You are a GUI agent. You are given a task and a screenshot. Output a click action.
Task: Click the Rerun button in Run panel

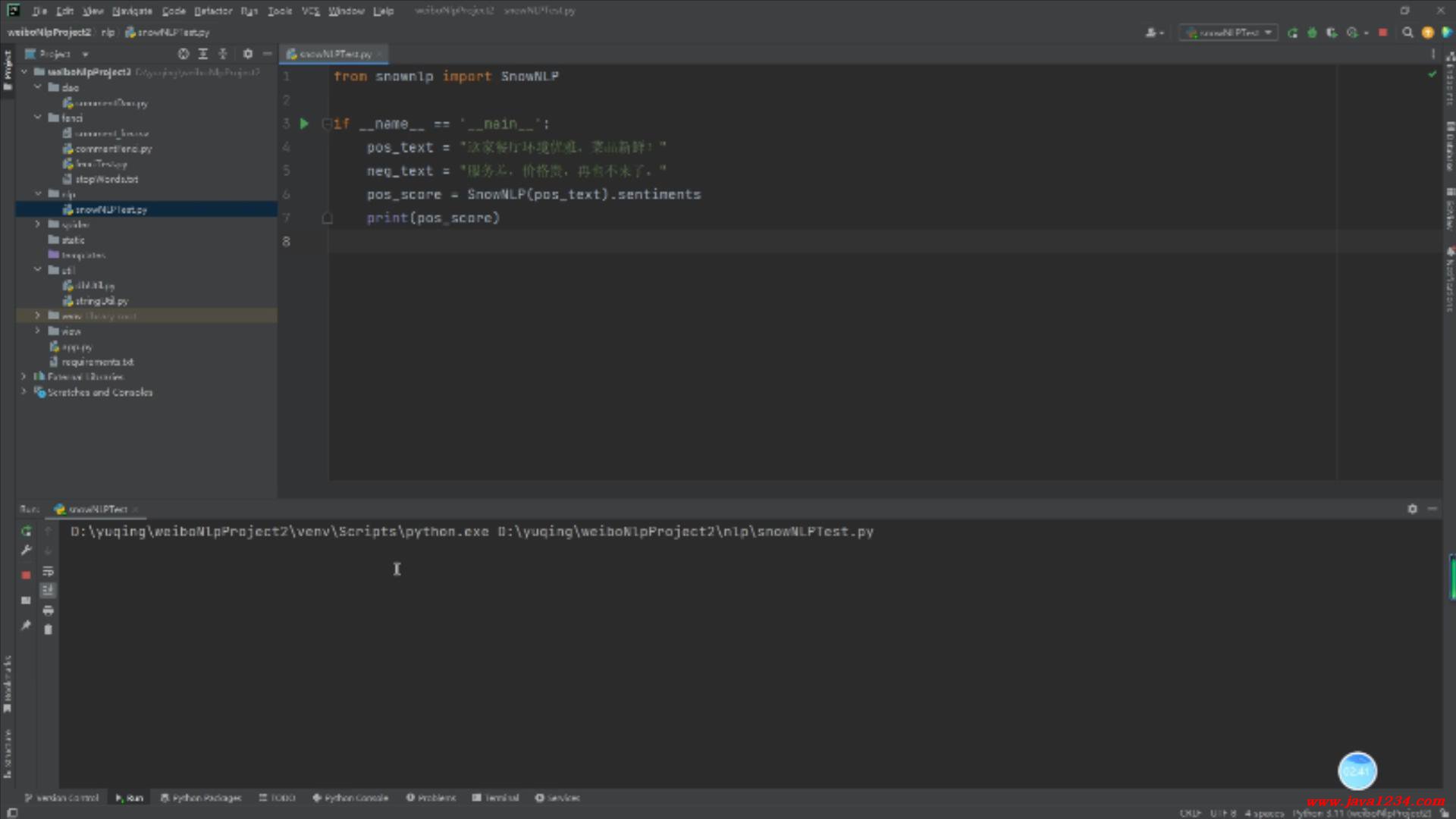tap(27, 531)
